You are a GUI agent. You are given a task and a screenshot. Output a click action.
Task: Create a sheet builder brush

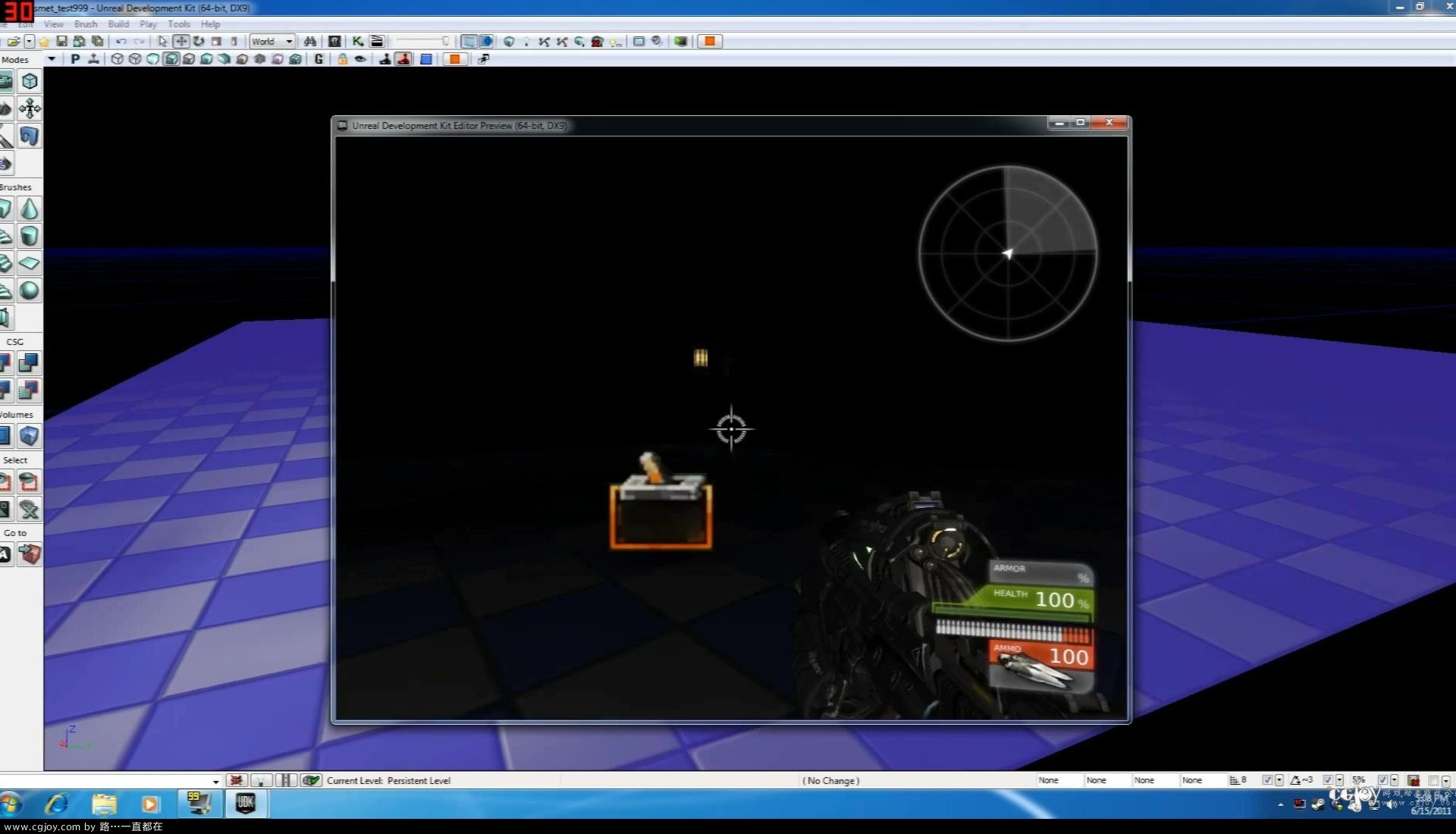tap(30, 263)
